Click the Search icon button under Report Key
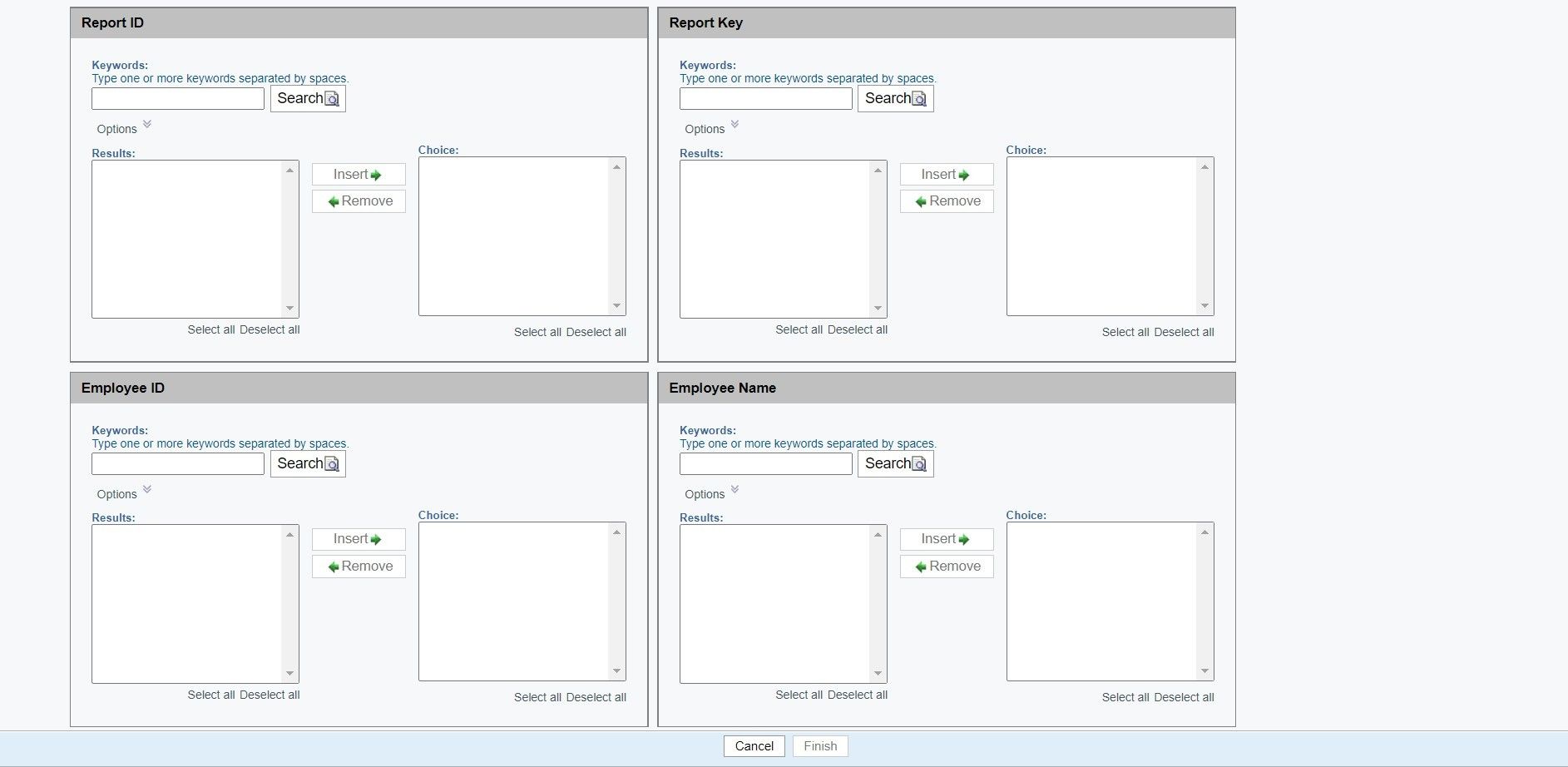This screenshot has width=1568, height=767. point(895,98)
